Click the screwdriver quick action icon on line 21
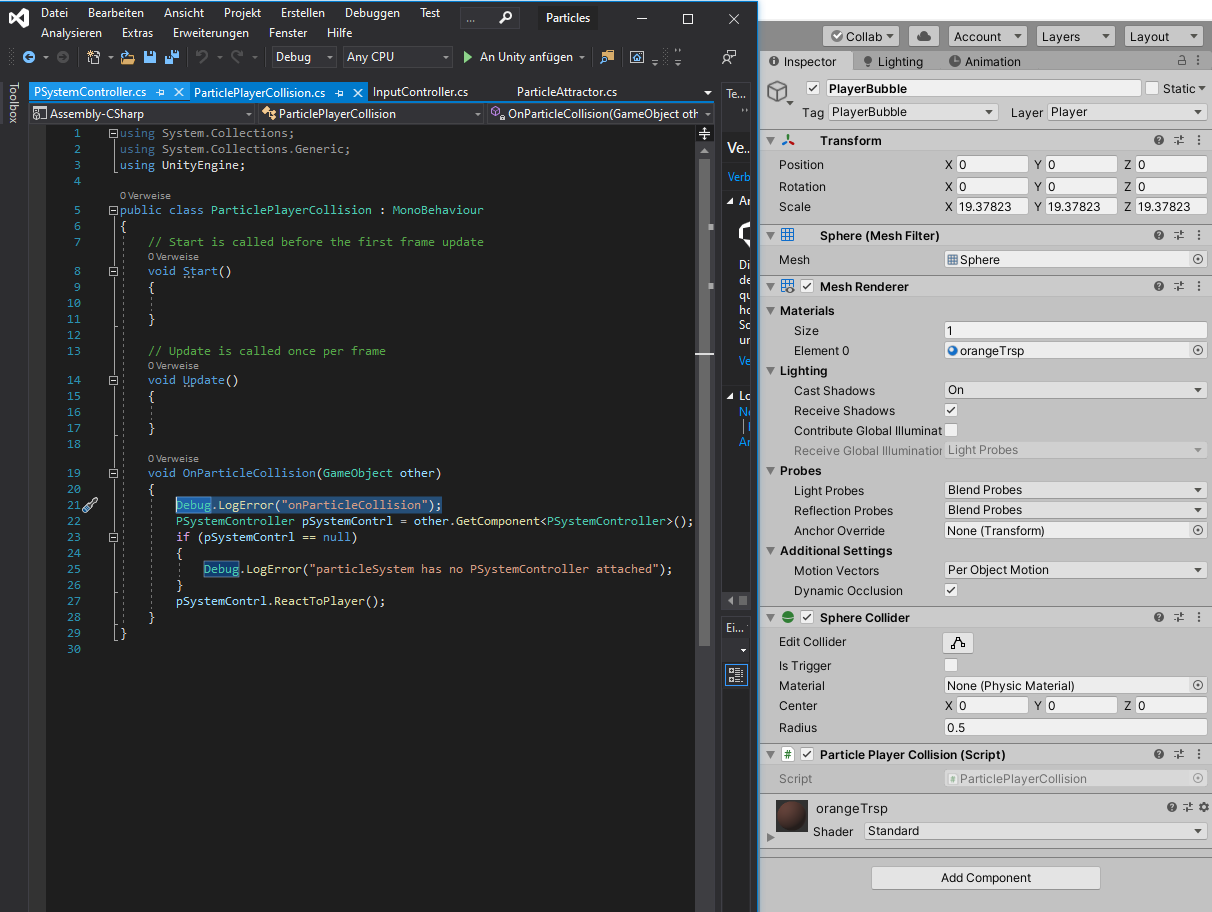Image resolution: width=1212 pixels, height=912 pixels. point(89,505)
